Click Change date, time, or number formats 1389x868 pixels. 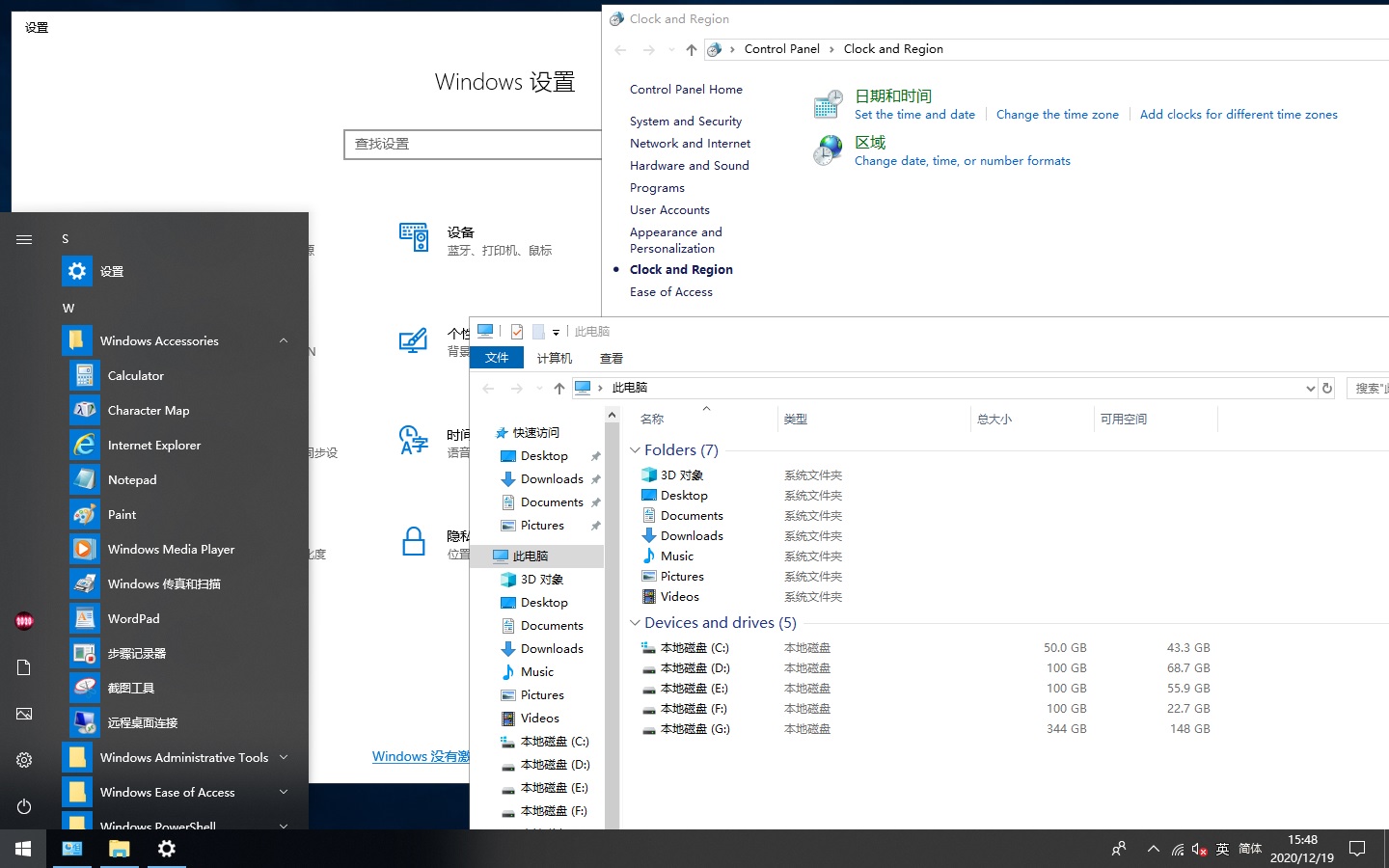point(962,160)
